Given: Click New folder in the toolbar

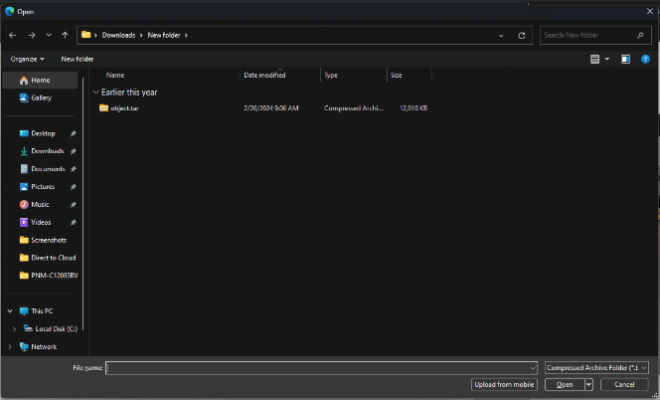Looking at the screenshot, I should pyautogui.click(x=77, y=59).
